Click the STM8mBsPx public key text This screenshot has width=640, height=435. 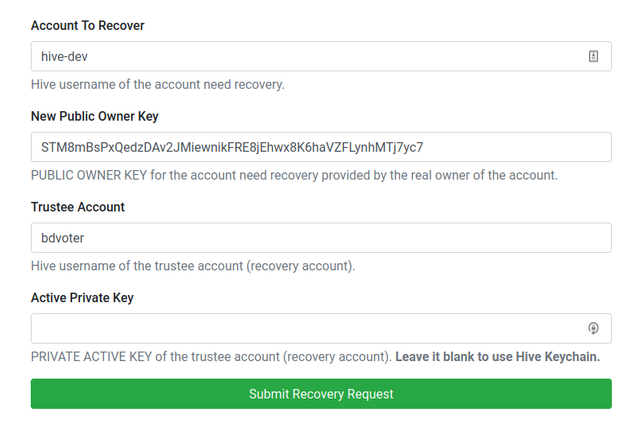click(232, 147)
